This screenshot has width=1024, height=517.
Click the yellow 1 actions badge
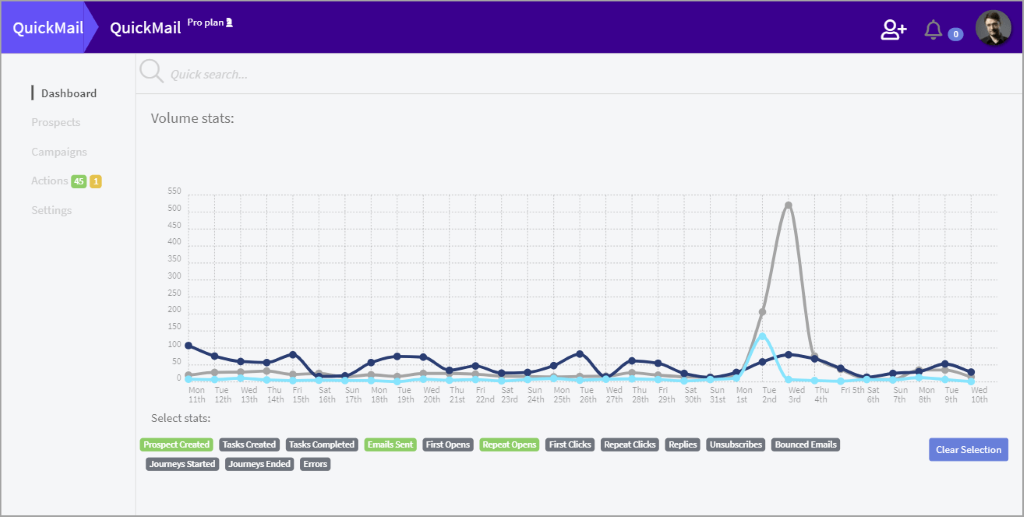96,181
